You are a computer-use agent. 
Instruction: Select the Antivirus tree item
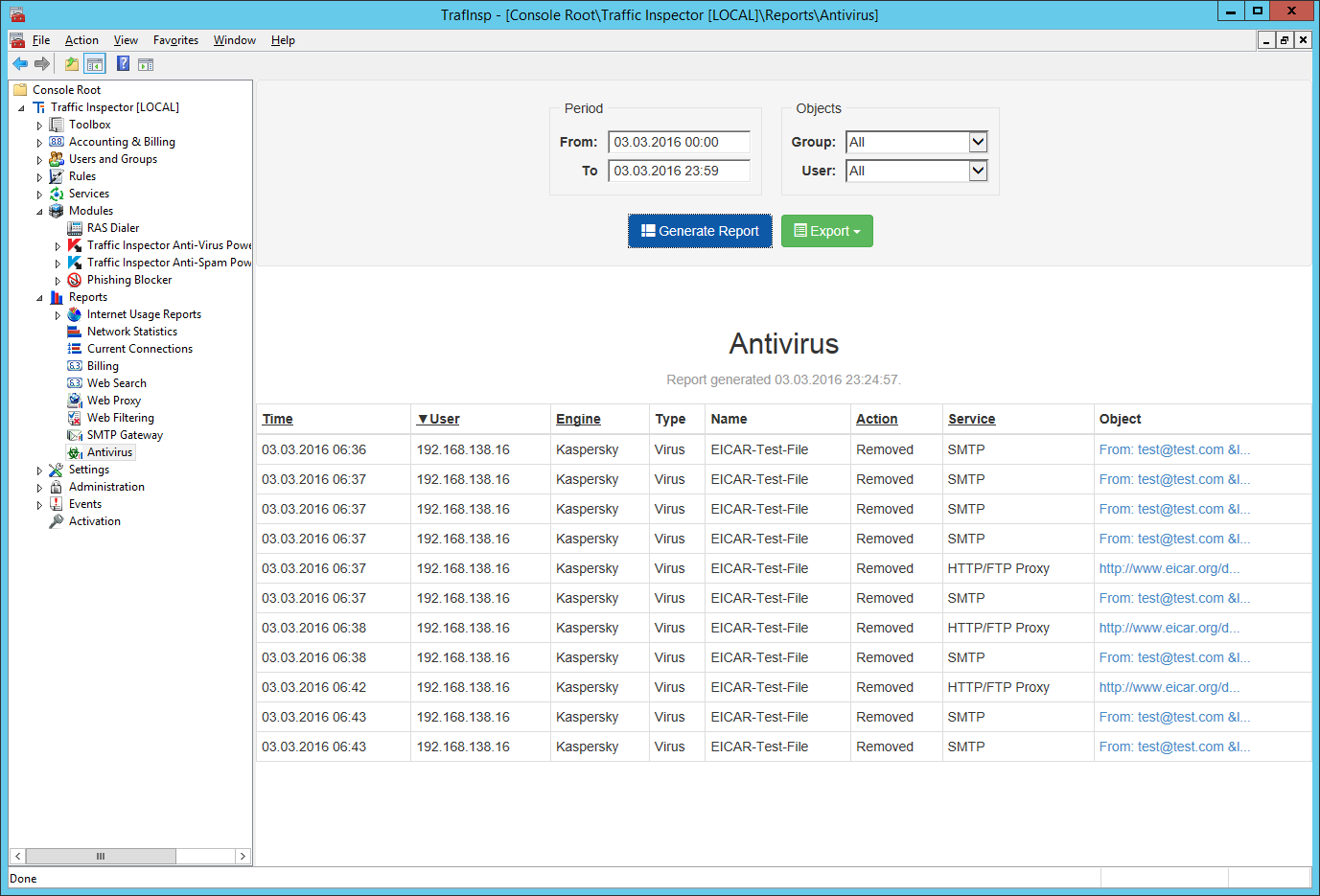point(109,452)
